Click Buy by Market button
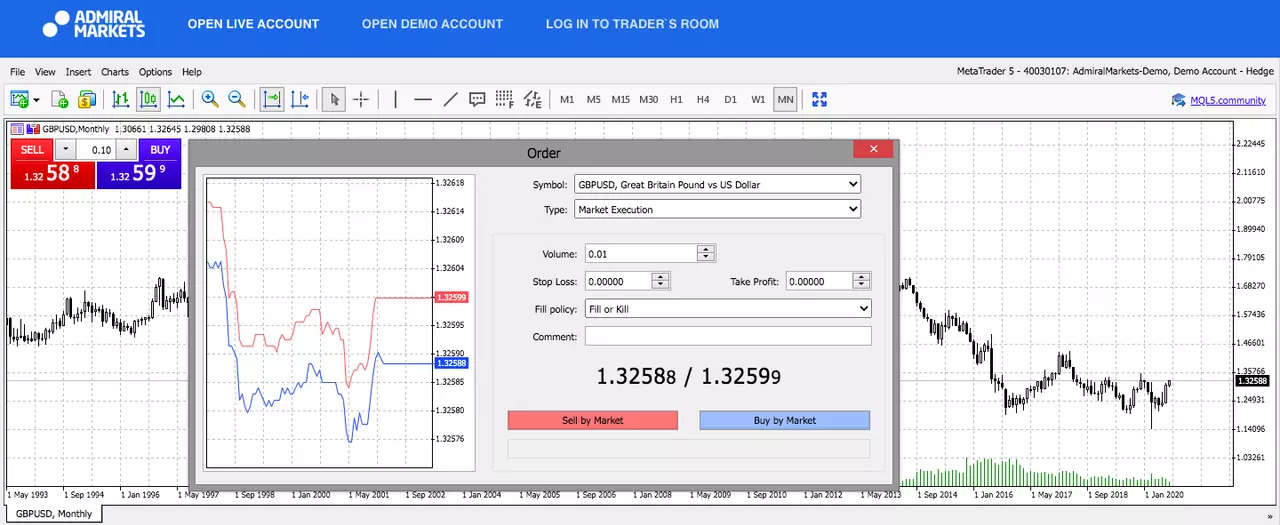 785,420
